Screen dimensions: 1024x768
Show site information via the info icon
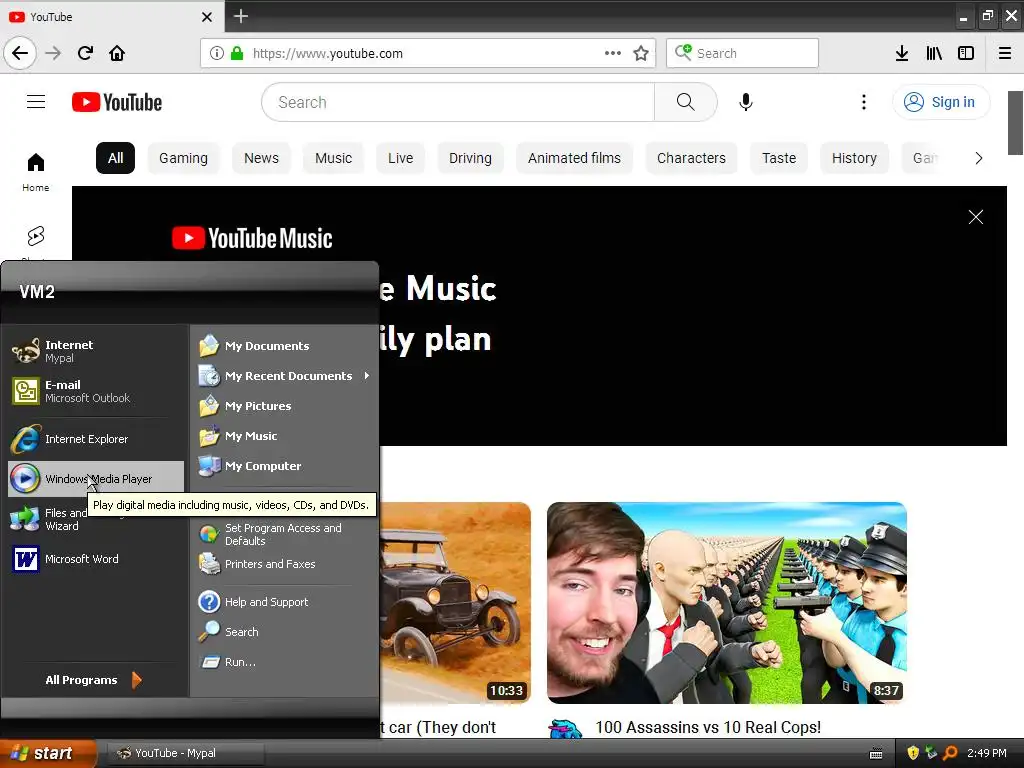(x=217, y=53)
